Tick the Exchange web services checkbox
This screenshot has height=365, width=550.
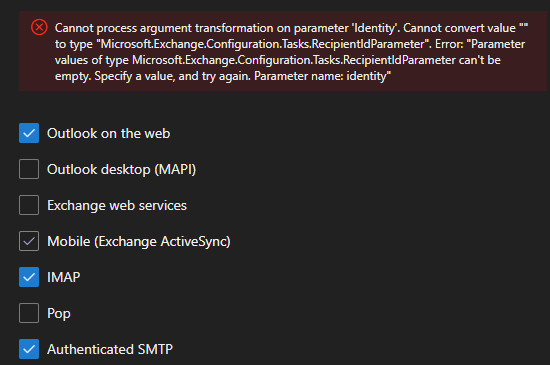(29, 205)
